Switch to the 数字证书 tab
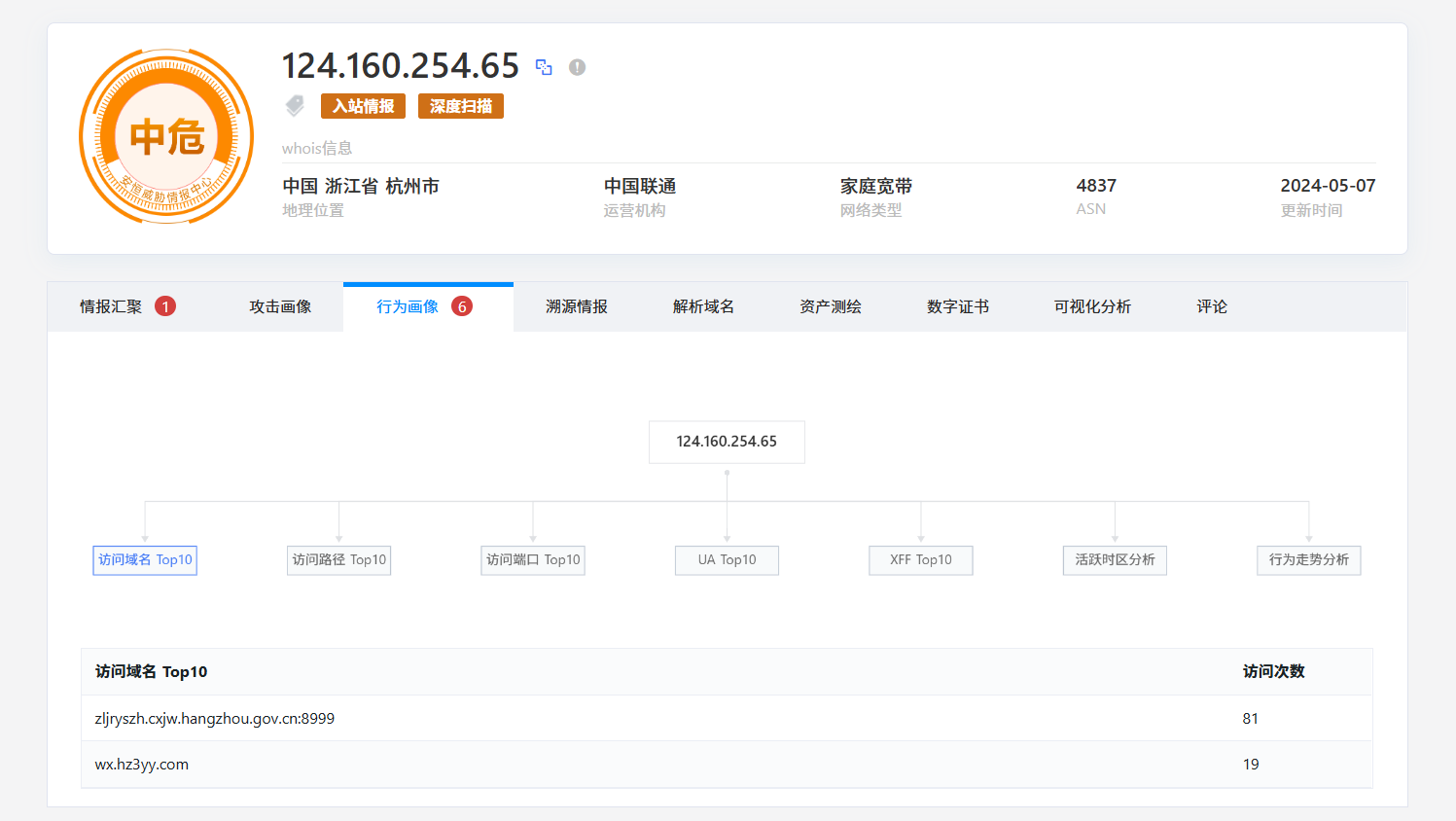 [x=958, y=306]
